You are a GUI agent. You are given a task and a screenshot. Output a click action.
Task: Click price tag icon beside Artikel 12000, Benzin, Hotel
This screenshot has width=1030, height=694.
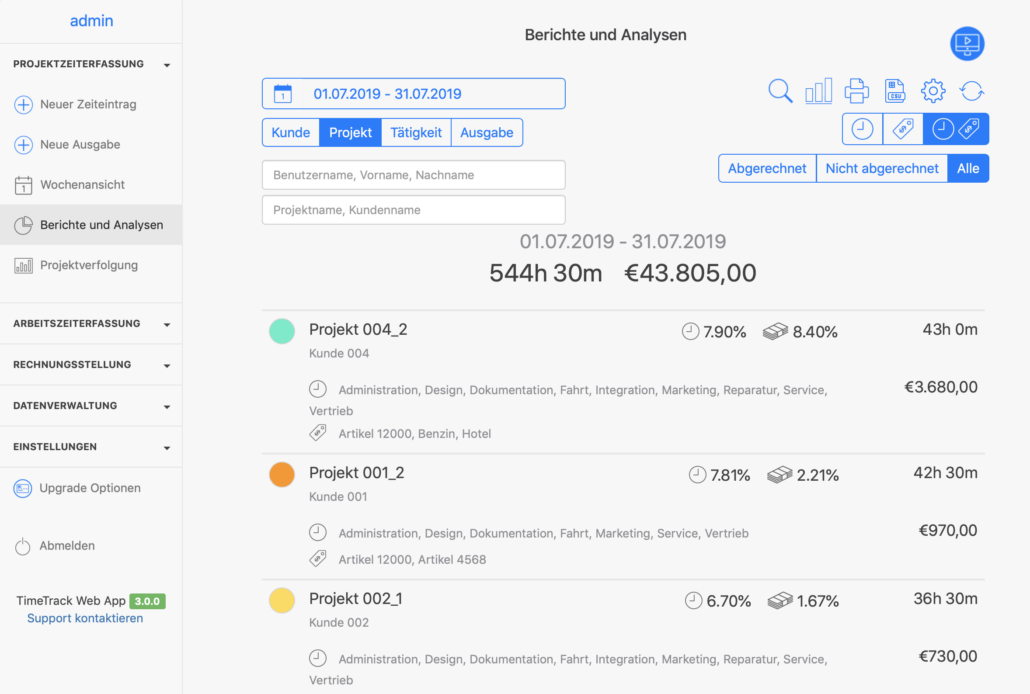[318, 433]
